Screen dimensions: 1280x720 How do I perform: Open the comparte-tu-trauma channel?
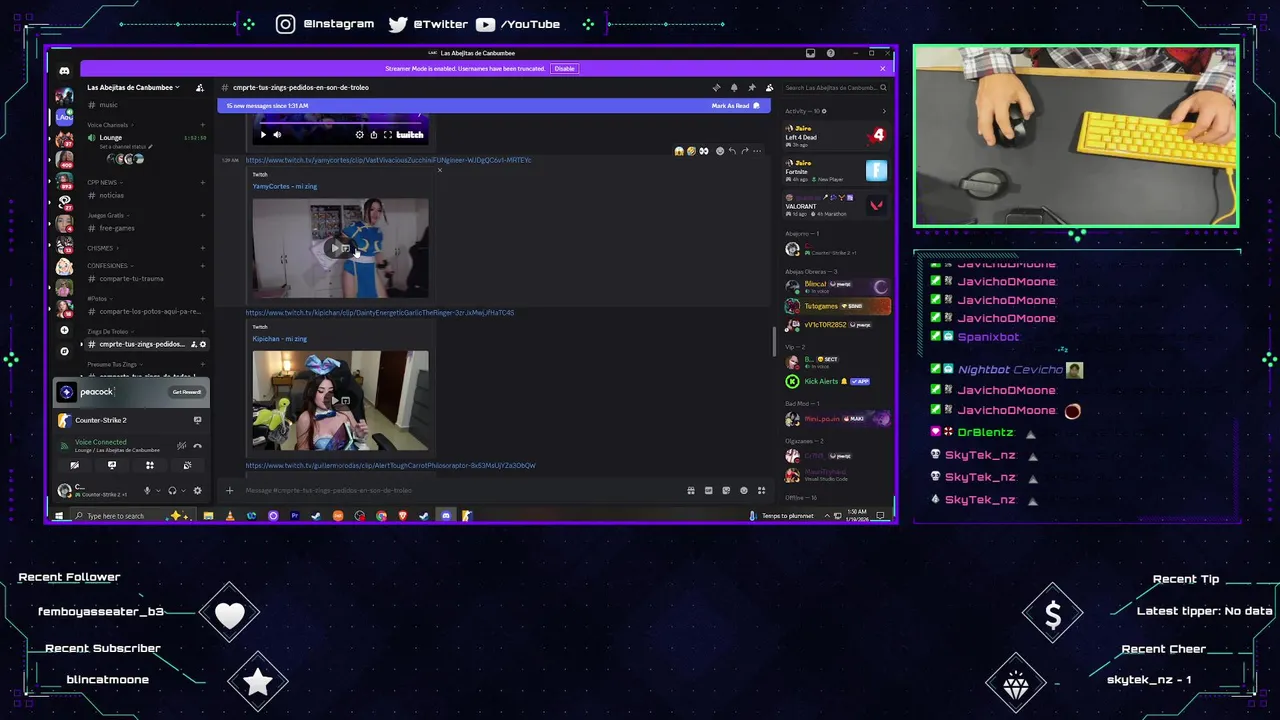point(132,279)
